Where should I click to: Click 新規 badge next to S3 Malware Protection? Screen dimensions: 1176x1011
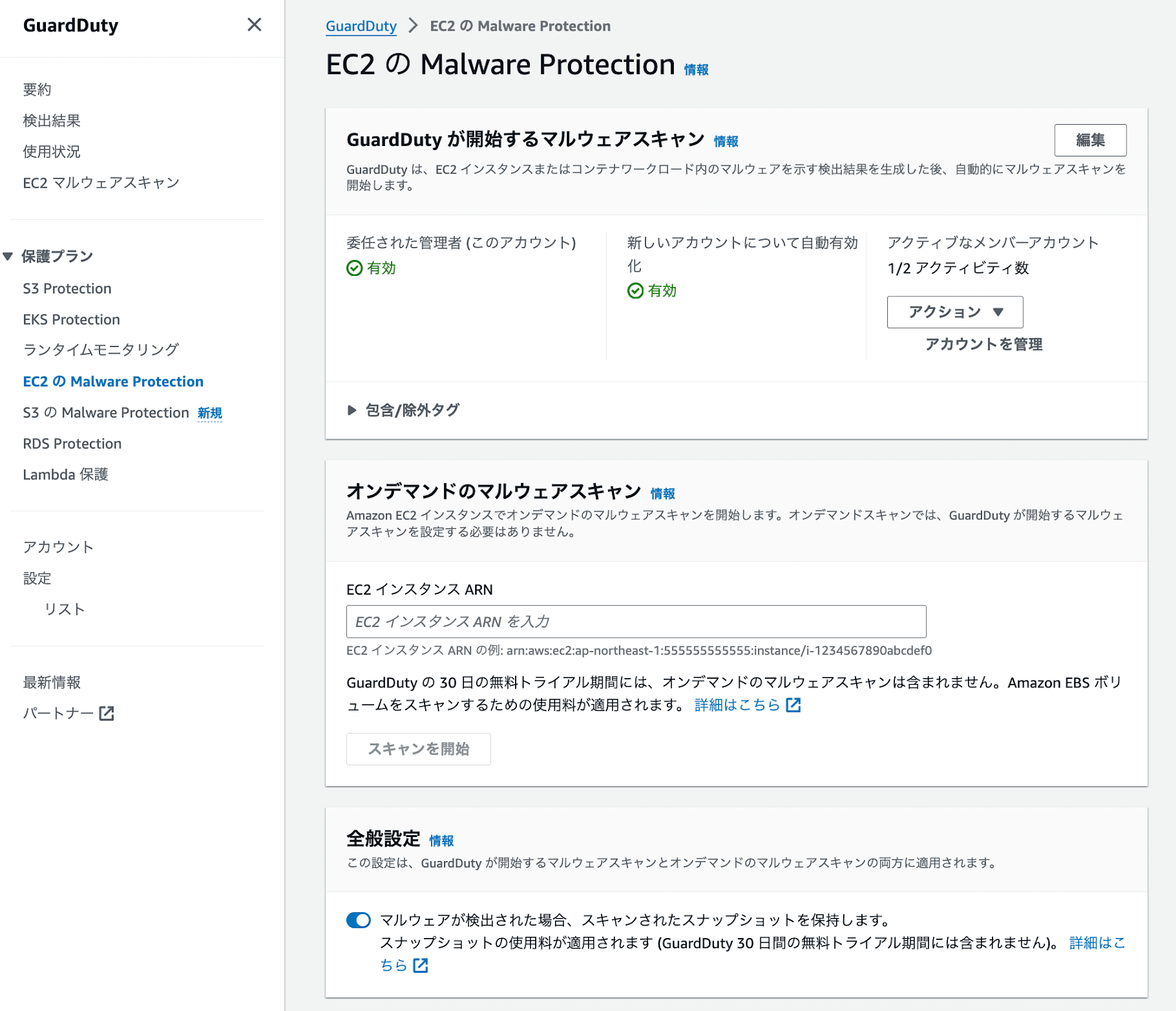[210, 413]
